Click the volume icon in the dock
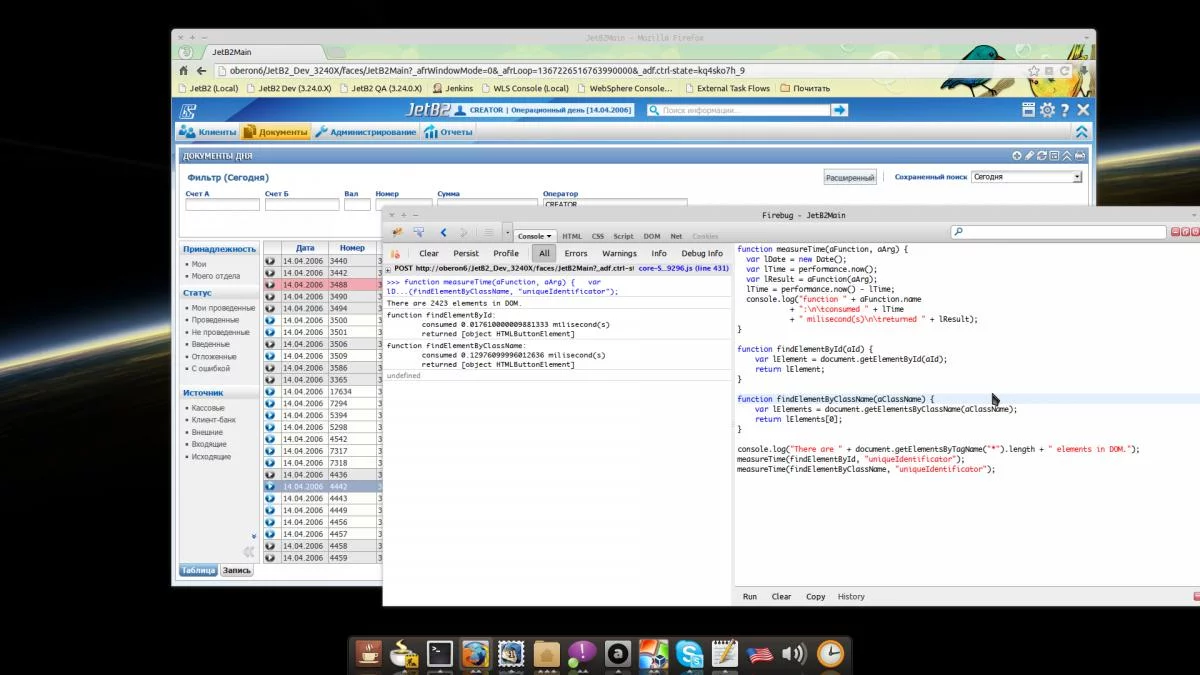1200x675 pixels. pos(794,654)
